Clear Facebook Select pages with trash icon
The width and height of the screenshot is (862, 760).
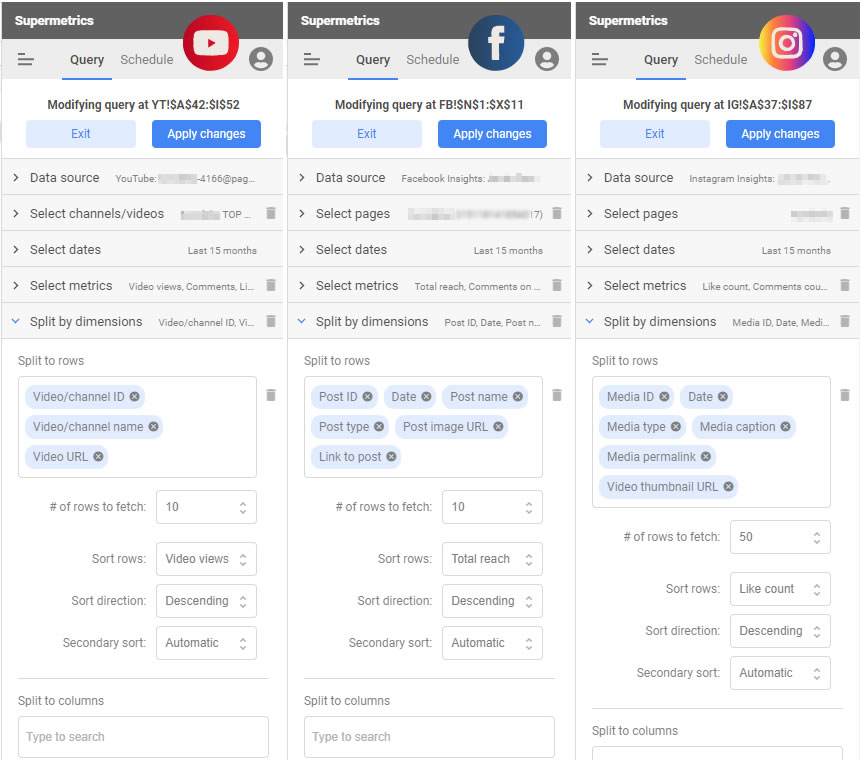click(557, 213)
